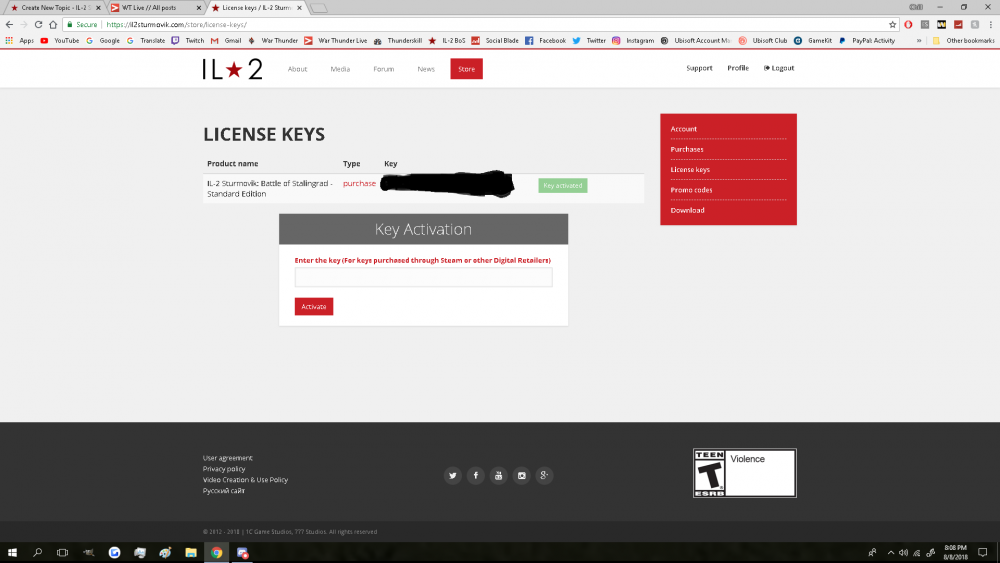Image resolution: width=1000 pixels, height=563 pixels.
Task: Open Windows Start menu
Action: (x=12, y=553)
